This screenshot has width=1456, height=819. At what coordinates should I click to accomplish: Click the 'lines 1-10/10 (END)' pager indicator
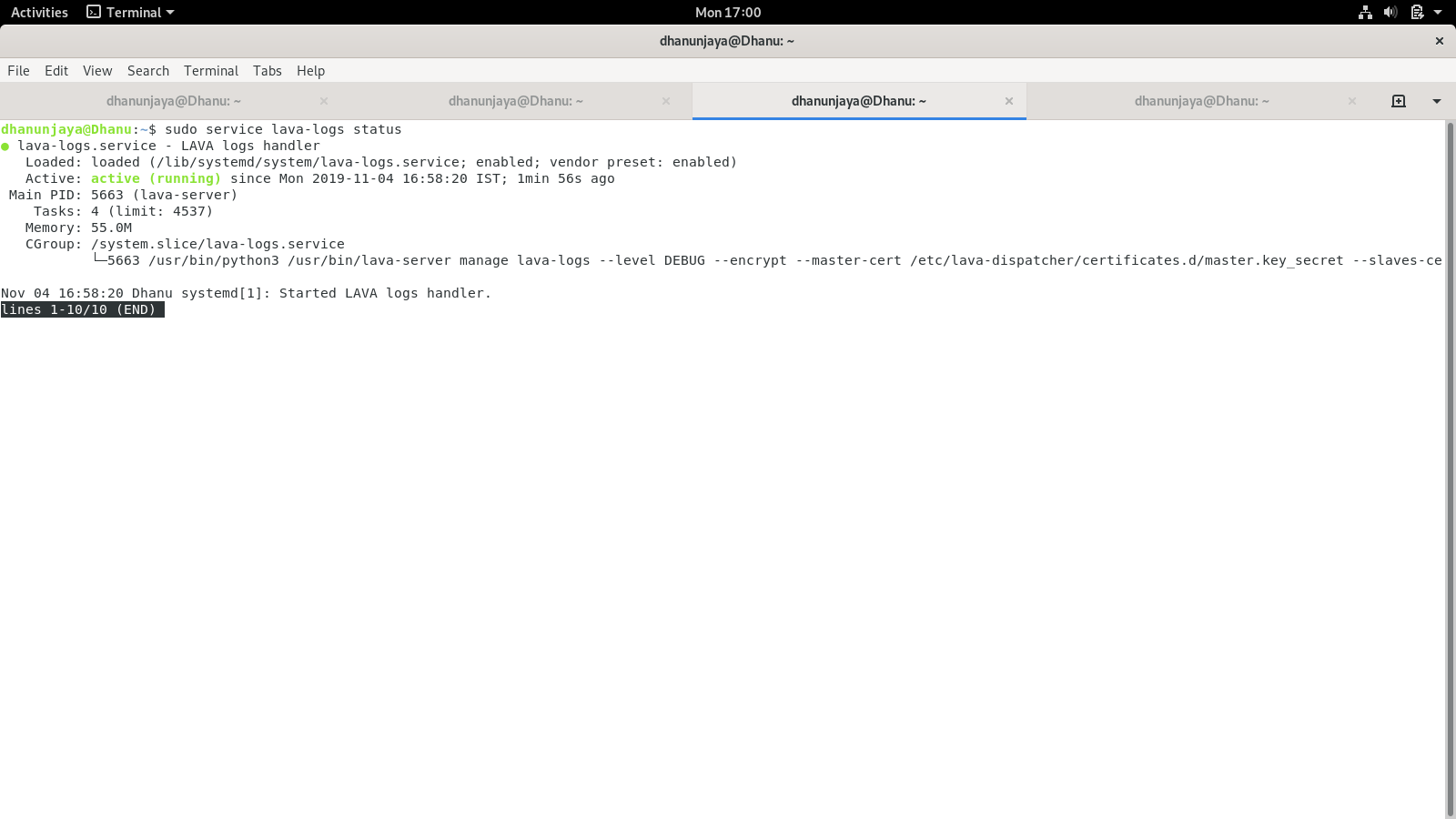coord(82,309)
